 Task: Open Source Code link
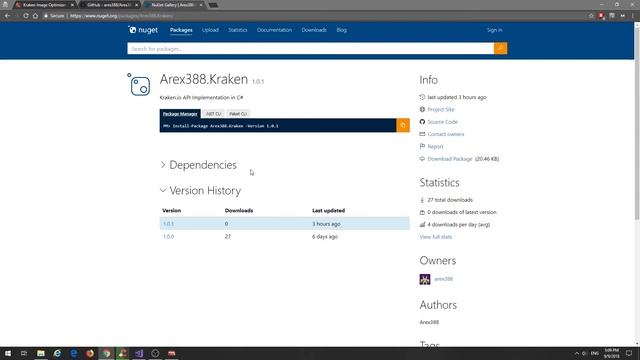pyautogui.click(x=442, y=122)
